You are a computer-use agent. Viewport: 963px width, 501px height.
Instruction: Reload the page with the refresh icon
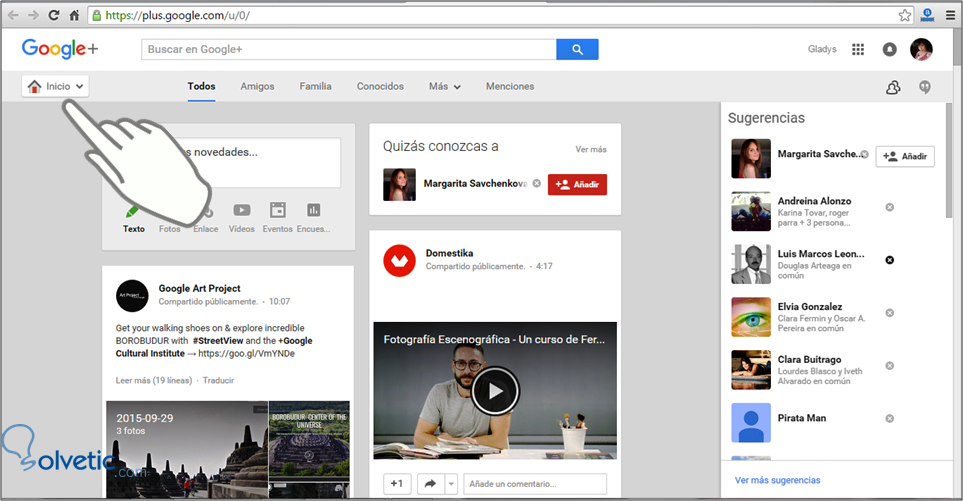53,15
